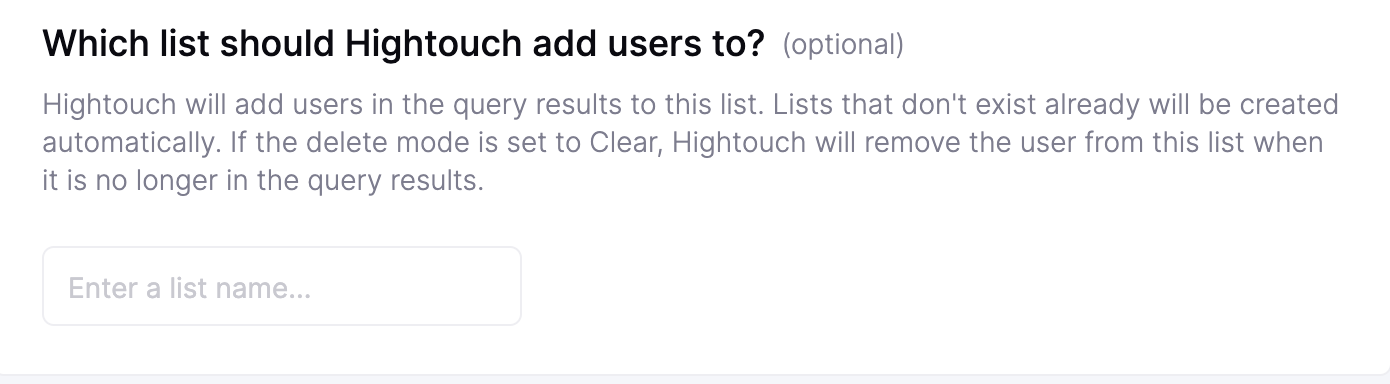
Task: Click the last description line 'it is no longer in the query results'
Action: pos(263,183)
